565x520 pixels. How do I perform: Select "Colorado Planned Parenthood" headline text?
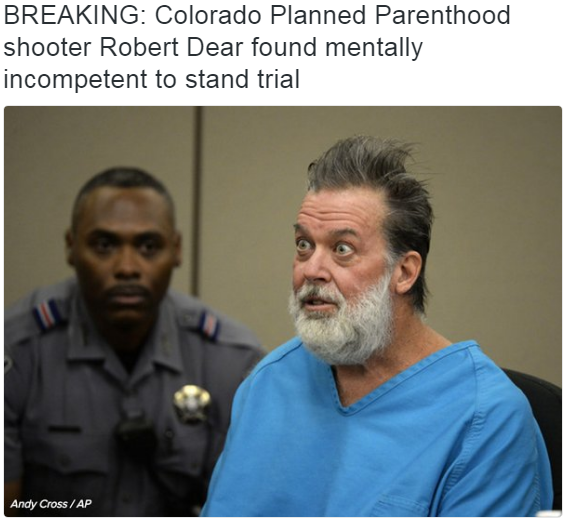(333, 15)
